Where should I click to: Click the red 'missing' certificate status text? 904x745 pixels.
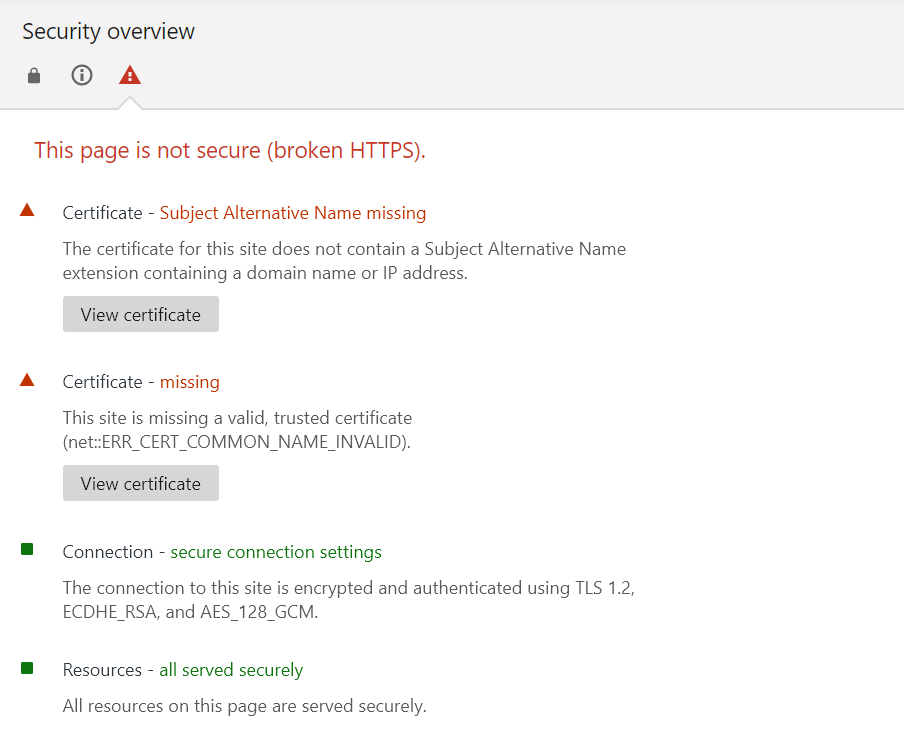point(189,382)
